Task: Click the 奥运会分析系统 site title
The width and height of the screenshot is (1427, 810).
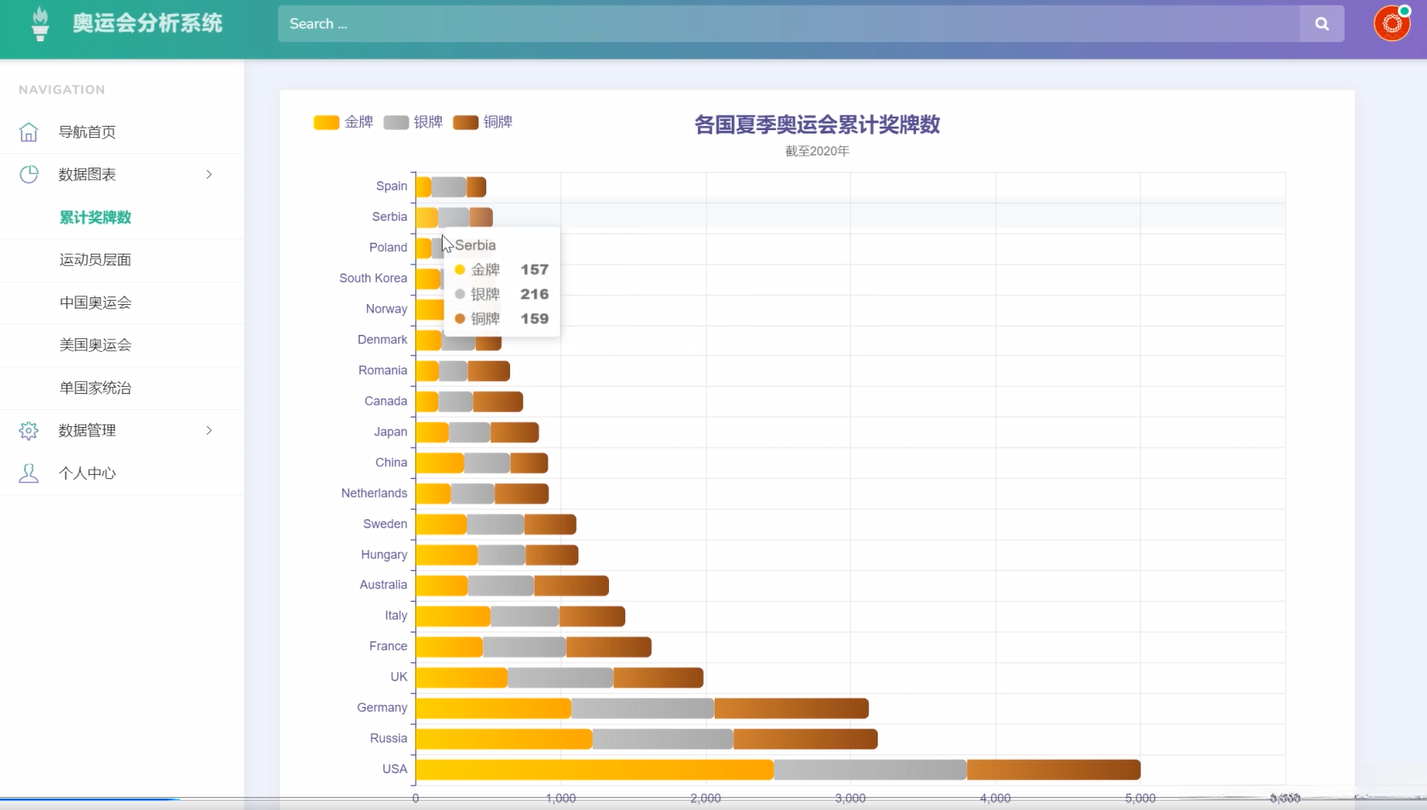Action: click(x=147, y=23)
